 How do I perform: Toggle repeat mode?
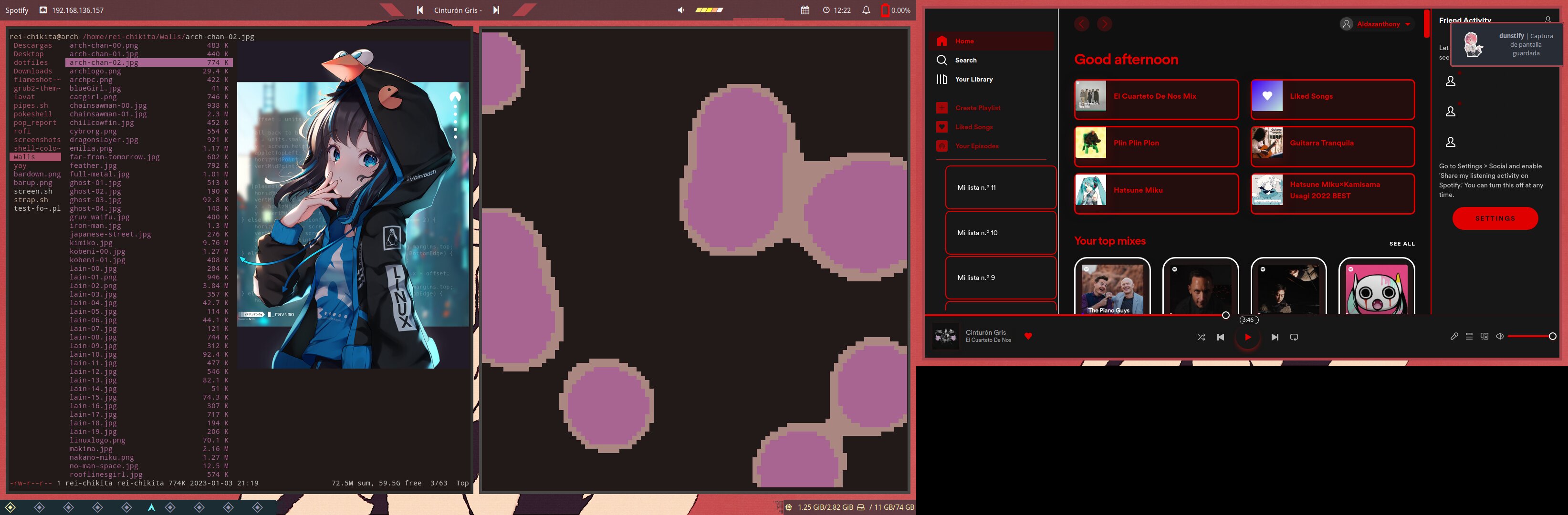[x=1294, y=337]
